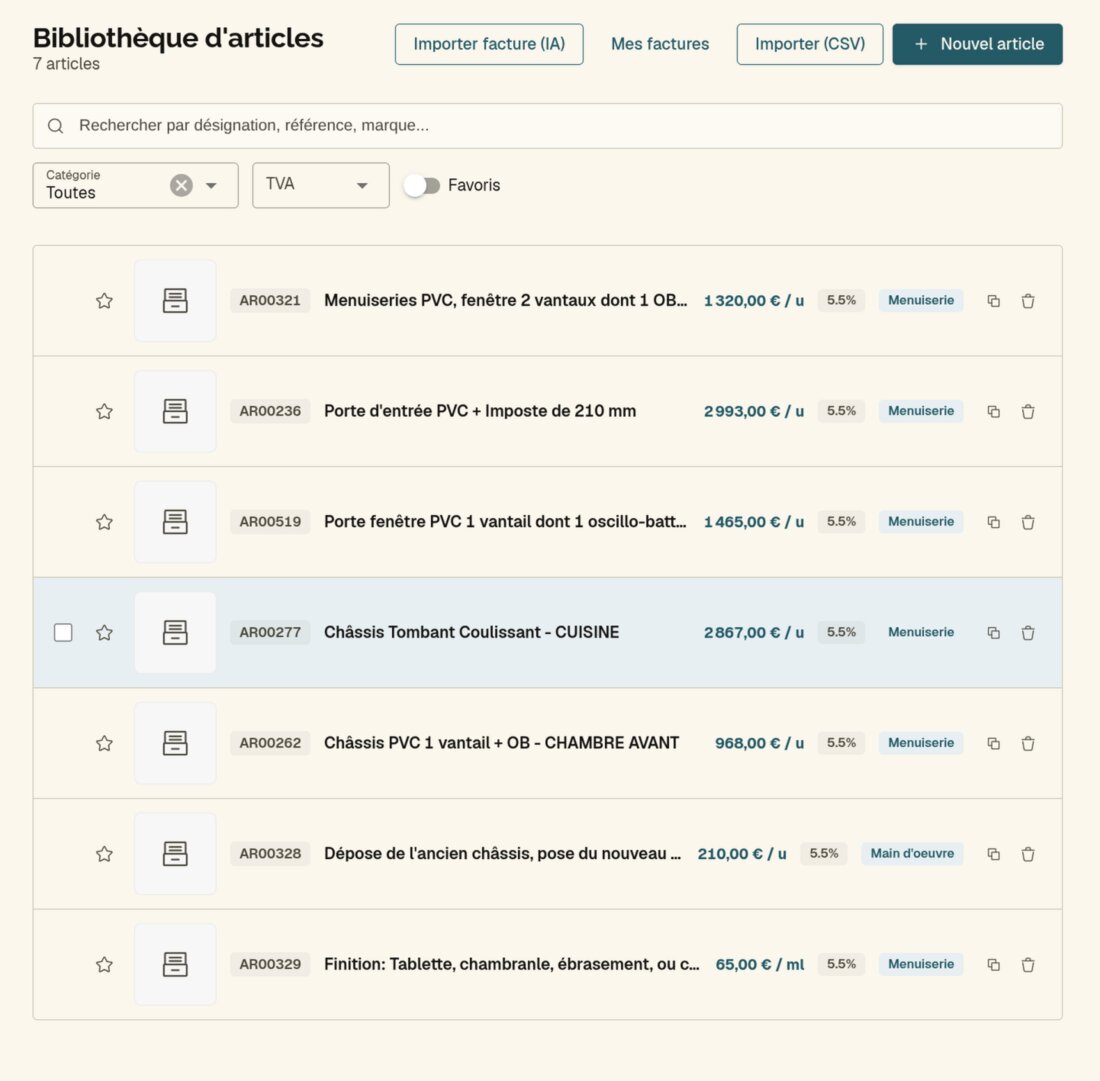Image resolution: width=1100 pixels, height=1081 pixels.
Task: Duplicate article AR00277
Action: pos(993,633)
